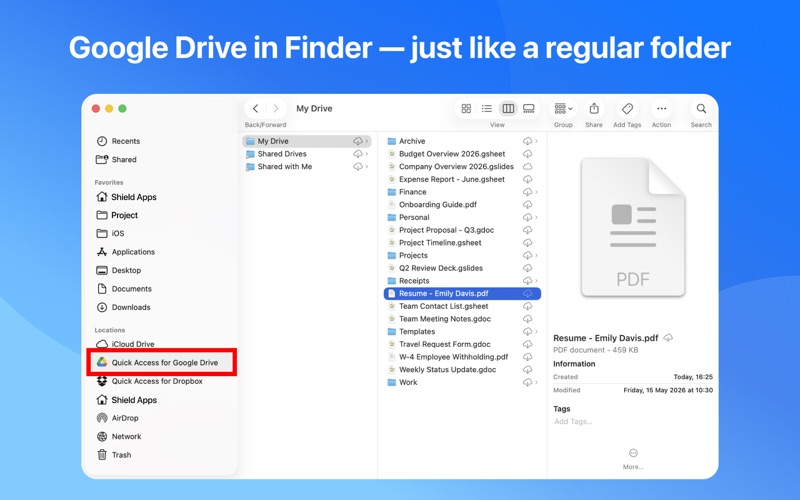Expand the Shared Drives chevron

[x=367, y=154]
